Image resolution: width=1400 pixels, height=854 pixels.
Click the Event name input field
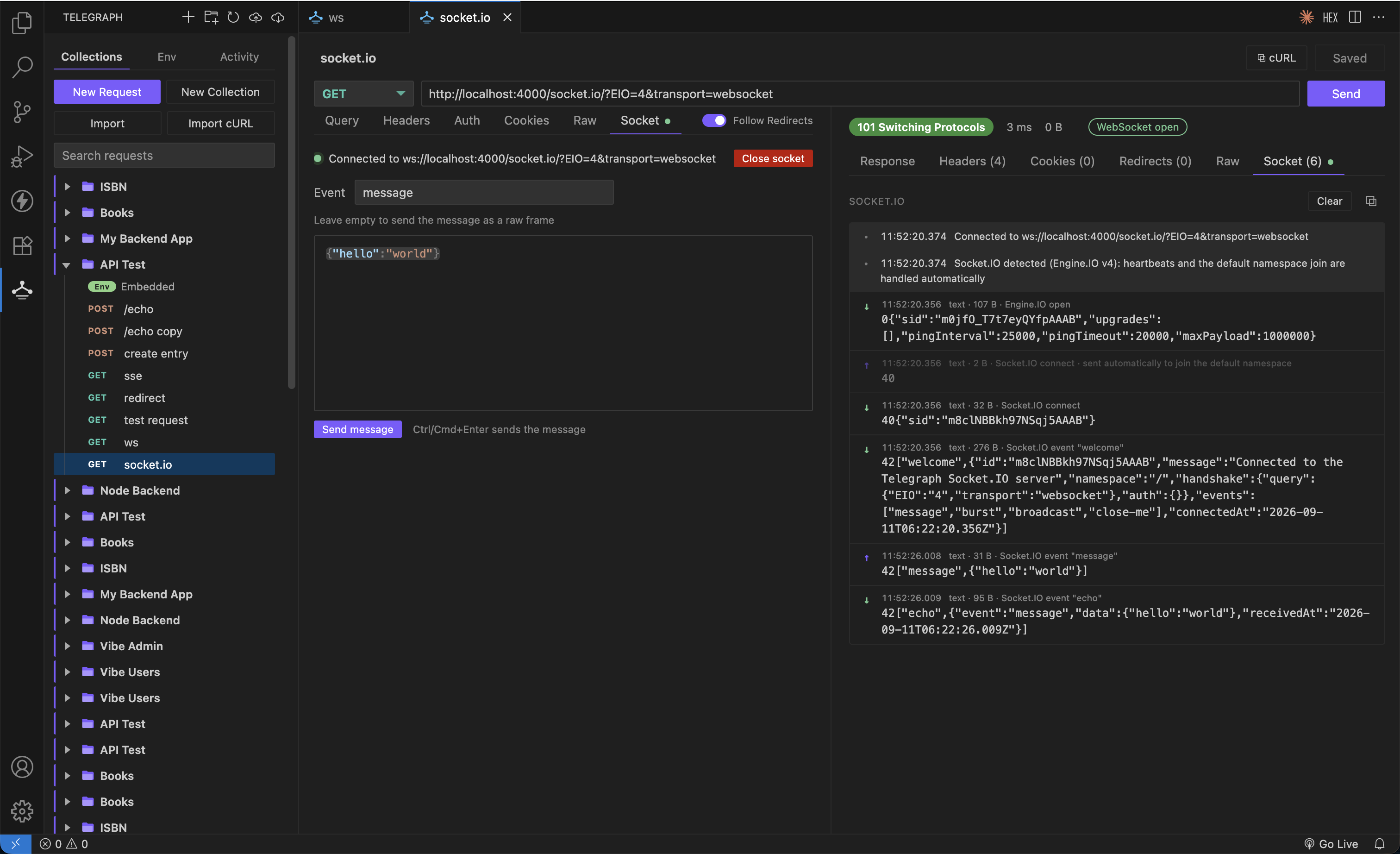(483, 192)
